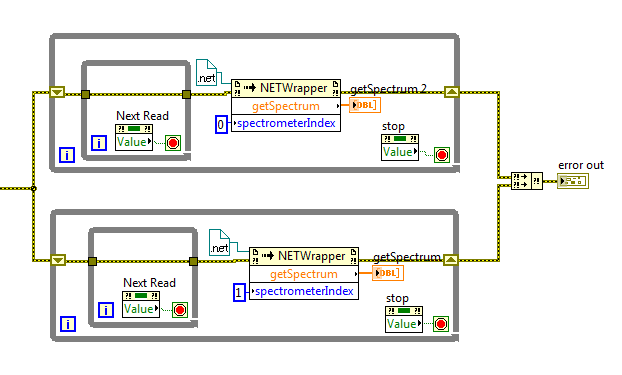Click the numeric constant 0 for spectrometerIndex
The height and width of the screenshot is (375, 622).
pyautogui.click(x=221, y=125)
